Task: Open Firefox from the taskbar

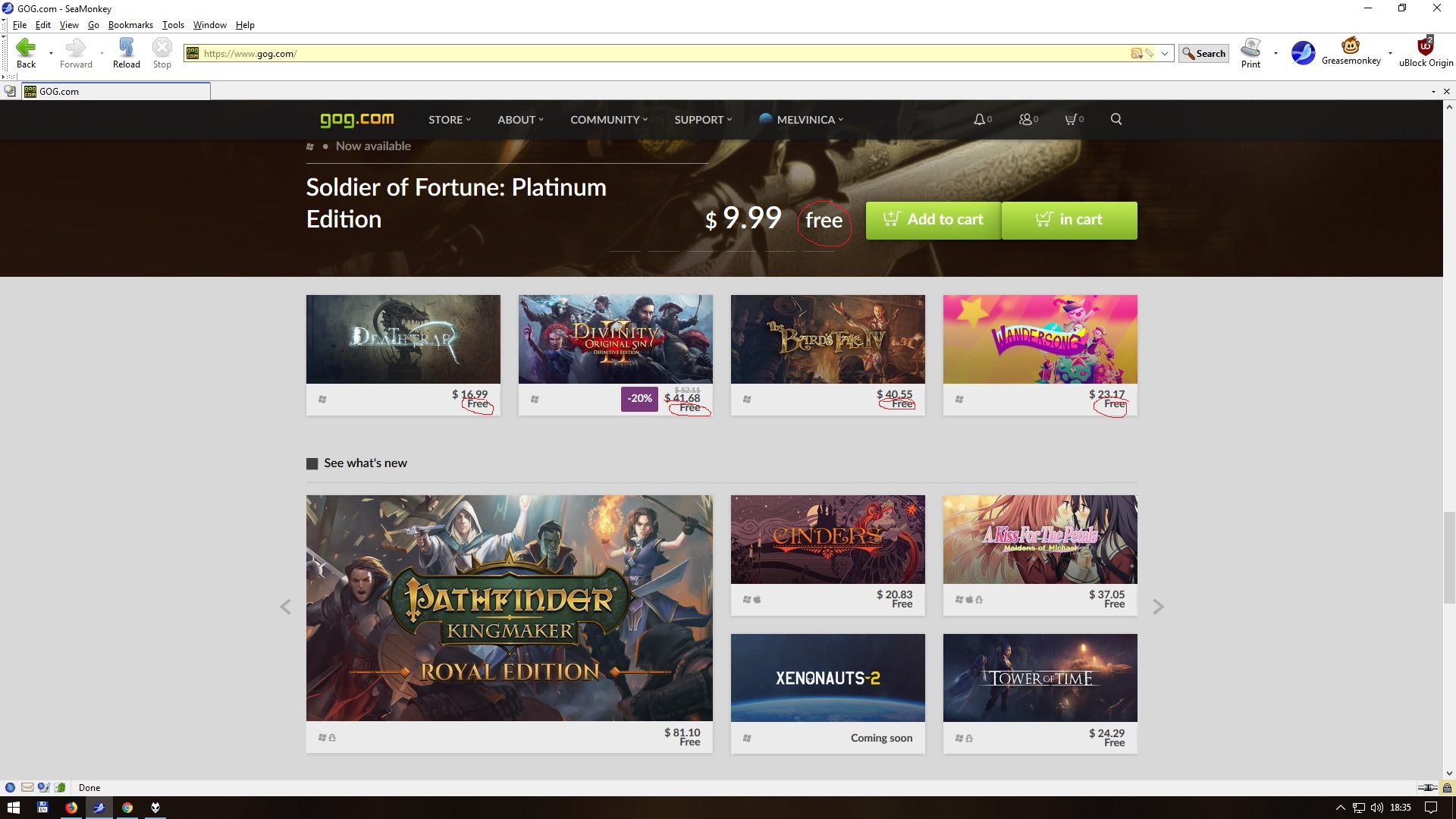Action: click(x=71, y=808)
